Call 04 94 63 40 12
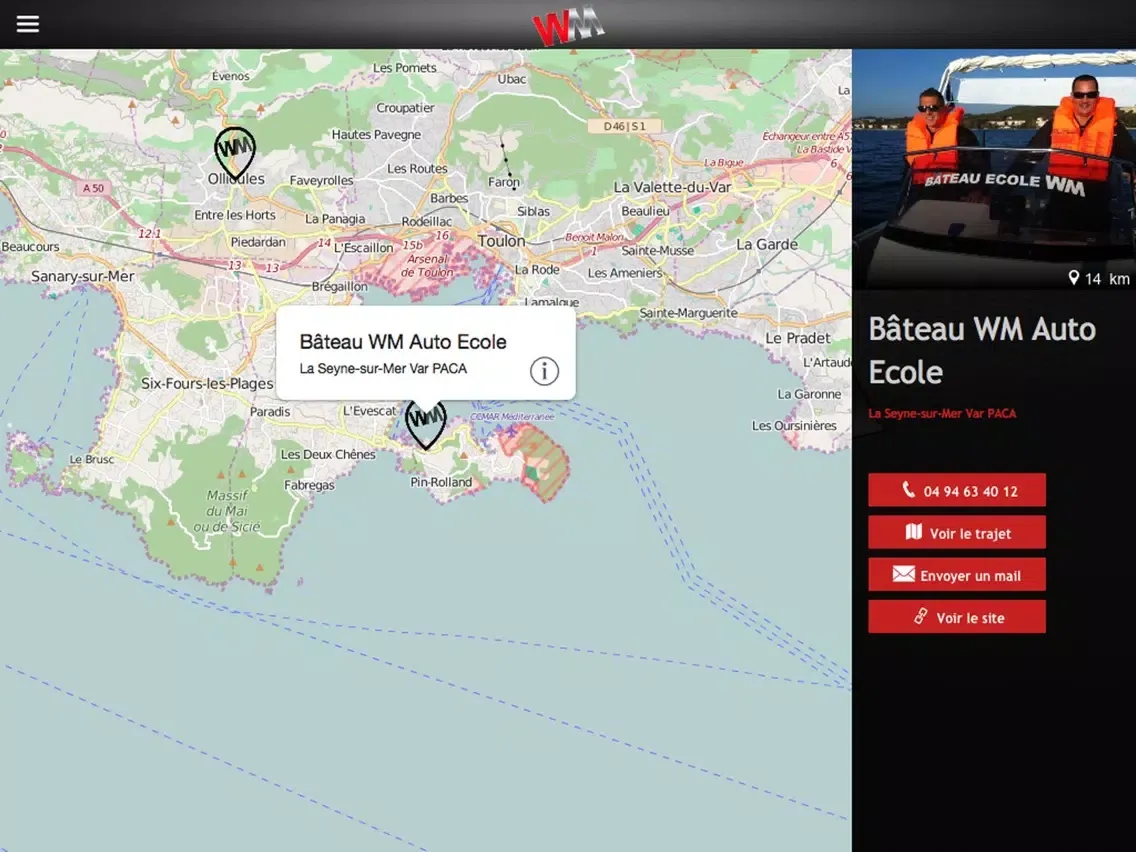This screenshot has width=1136, height=852. point(956,490)
